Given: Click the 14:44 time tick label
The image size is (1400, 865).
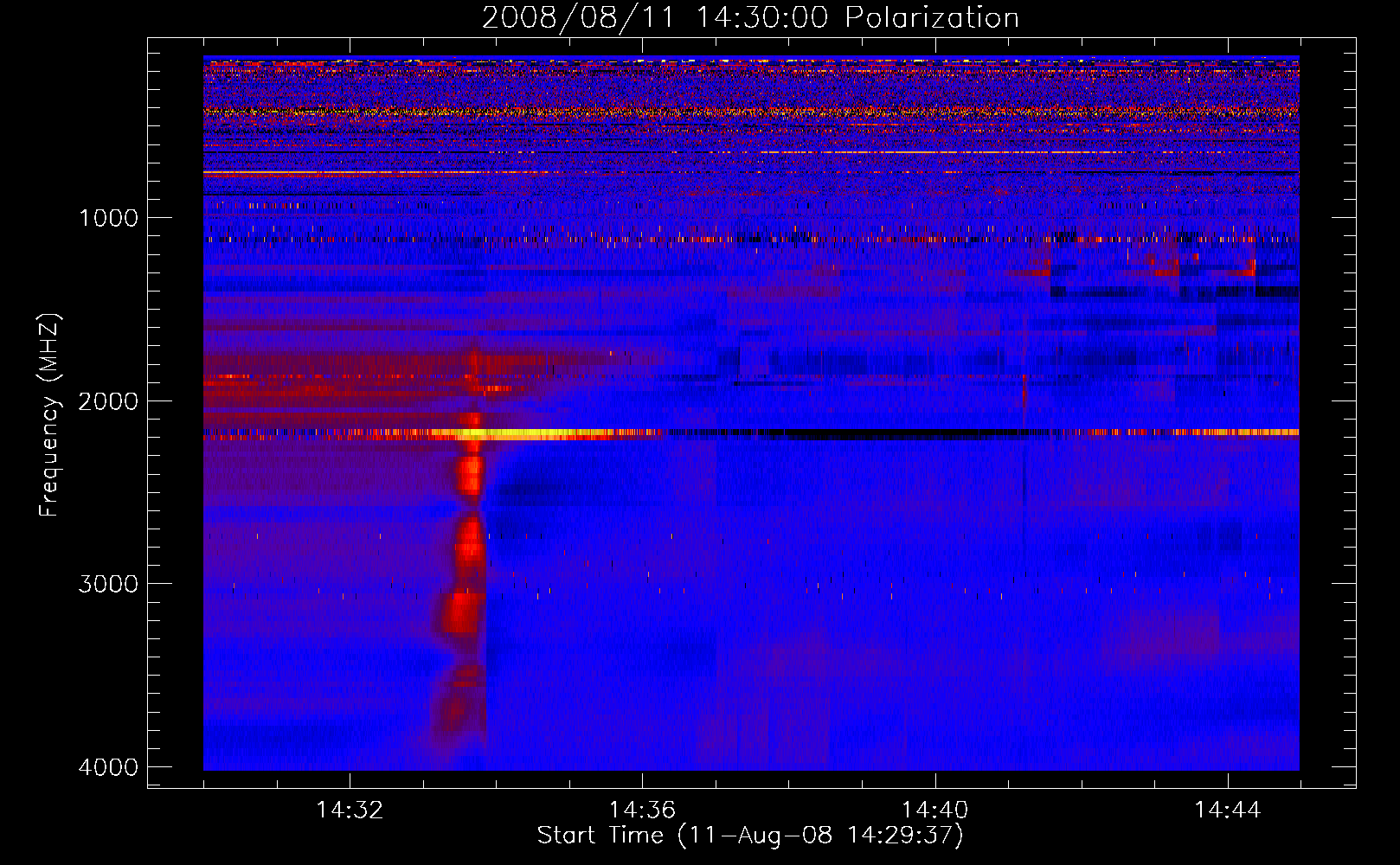Looking at the screenshot, I should tap(1228, 811).
